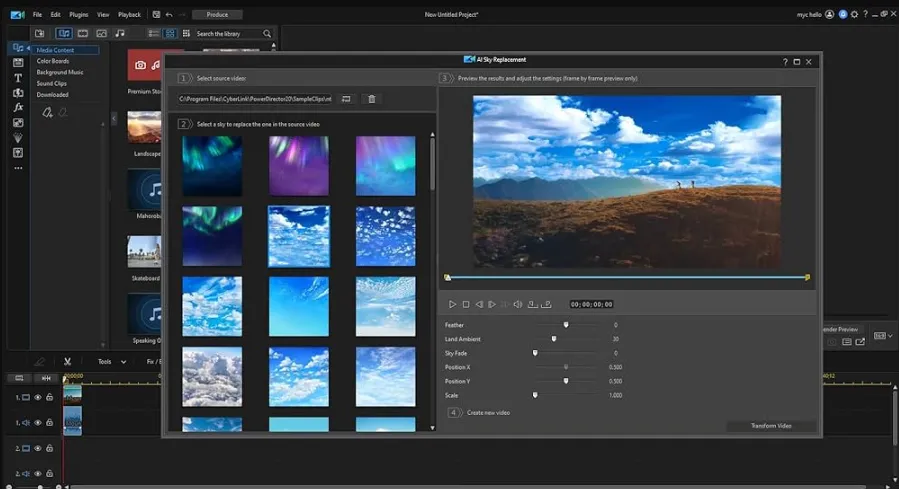
Task: Open the Title room (T icon)
Action: click(18, 78)
